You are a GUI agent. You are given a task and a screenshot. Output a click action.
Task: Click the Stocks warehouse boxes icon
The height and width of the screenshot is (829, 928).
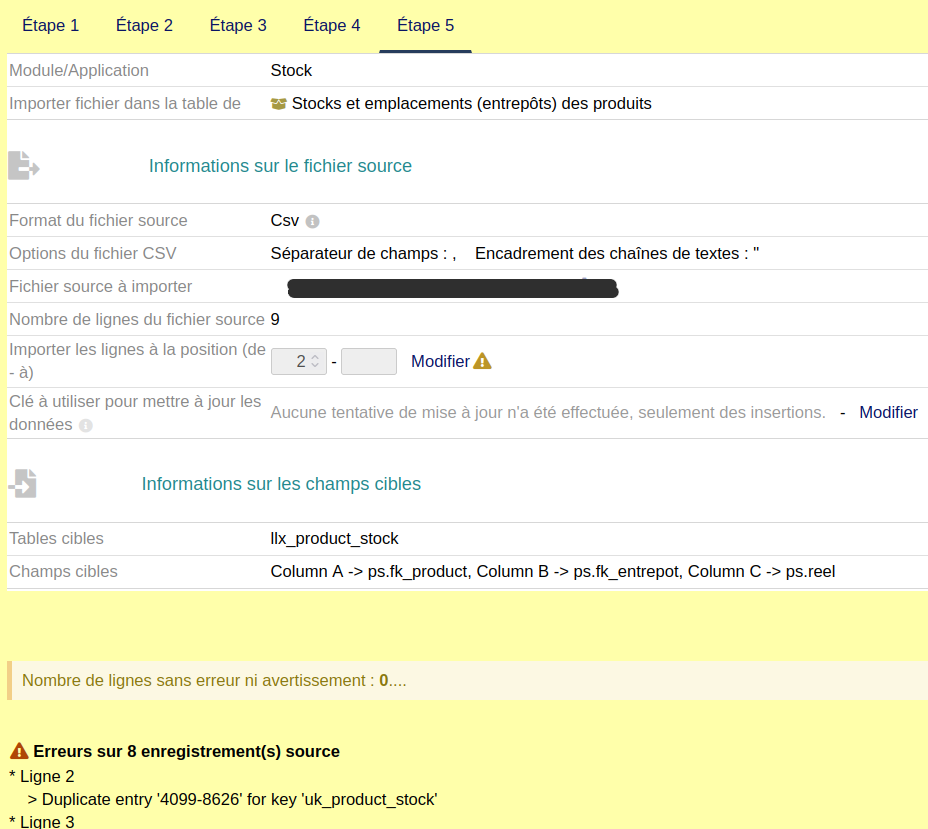coord(279,104)
